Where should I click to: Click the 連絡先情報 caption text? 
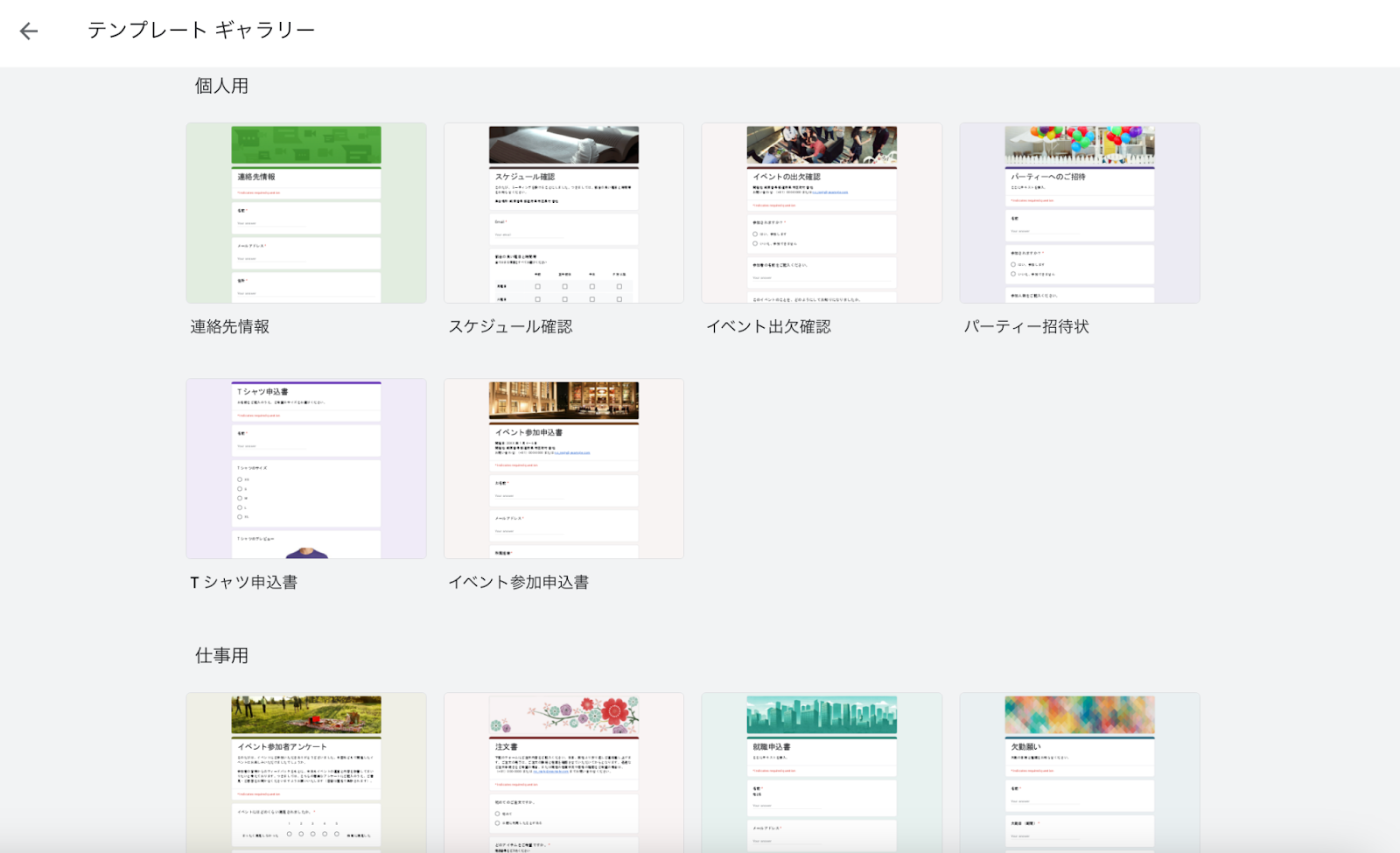tap(230, 327)
